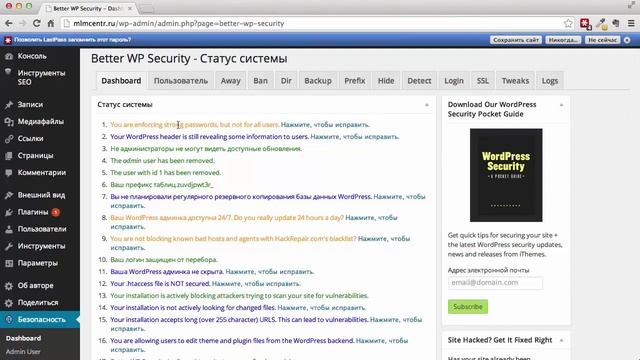Image resolution: width=640 pixels, height=360 pixels.
Task: Click Не сейчас in LastPass bar
Action: 602,40
